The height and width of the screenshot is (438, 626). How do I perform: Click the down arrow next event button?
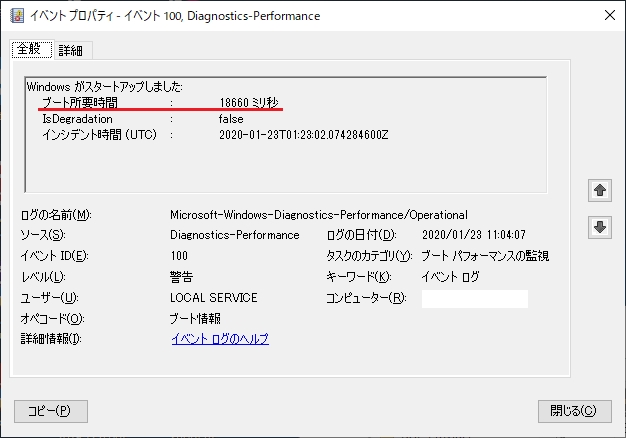coord(600,228)
